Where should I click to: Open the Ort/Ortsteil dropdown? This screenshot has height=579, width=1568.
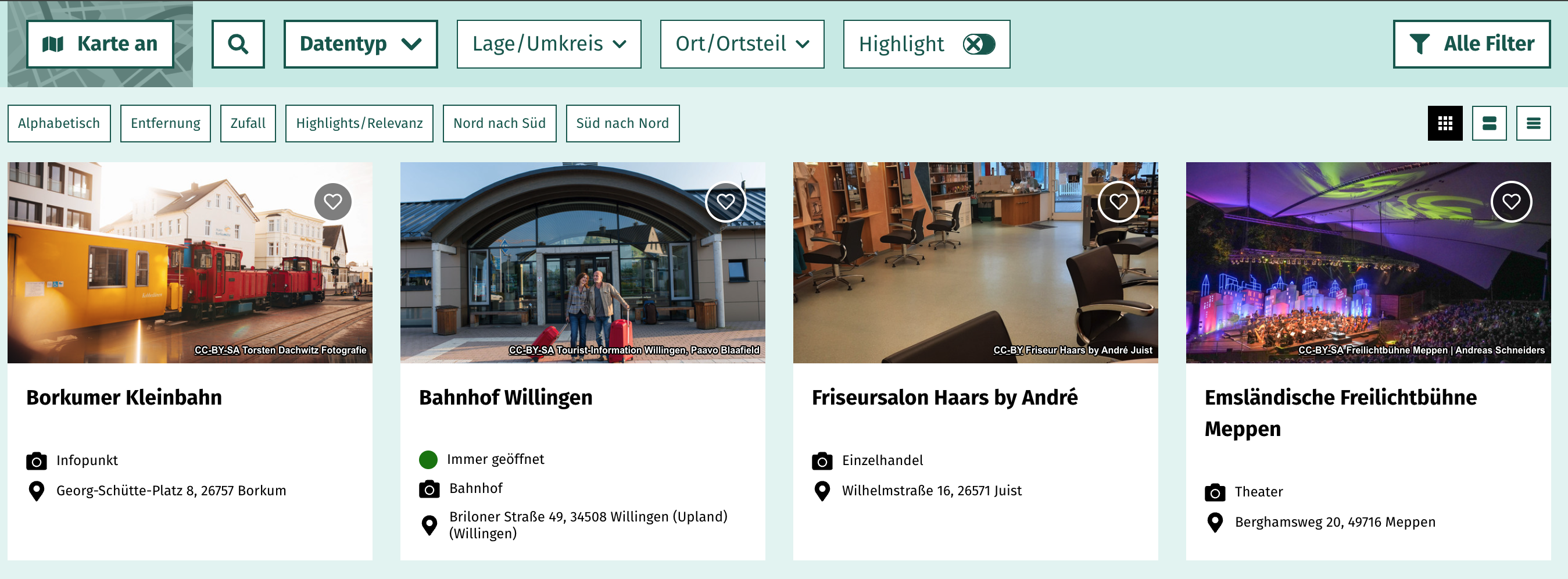click(742, 44)
